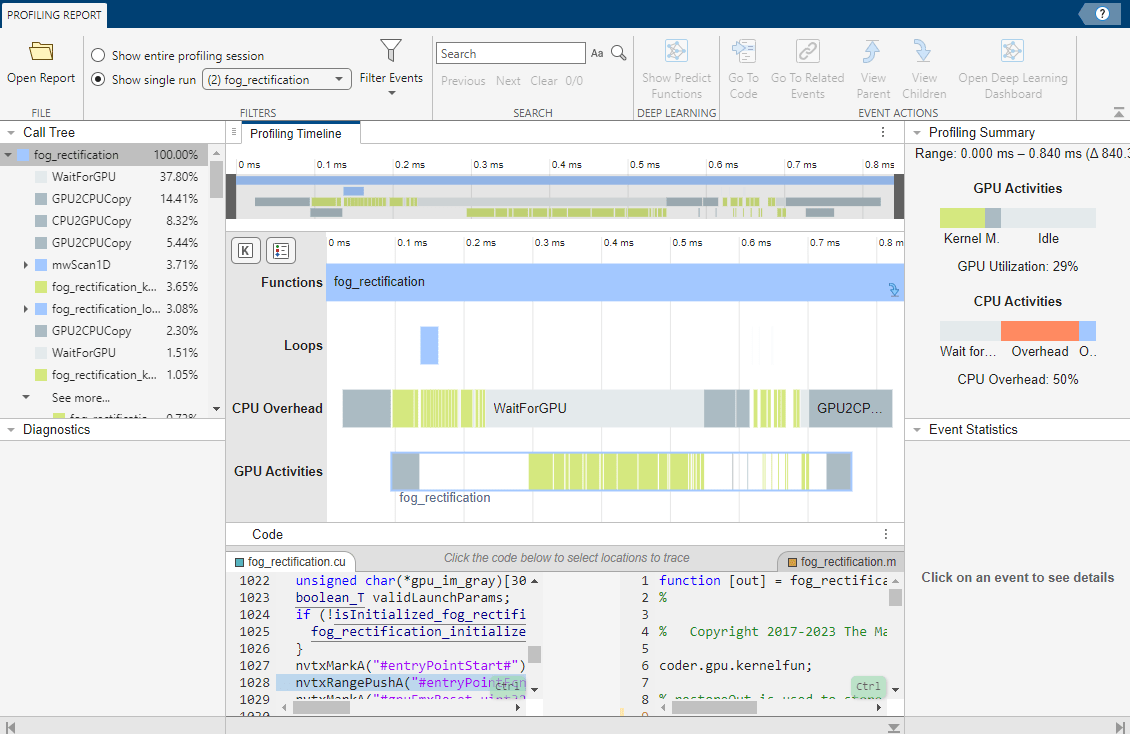The image size is (1130, 734).
Task: Open Code panel three-dot options menu
Action: pyautogui.click(x=885, y=534)
